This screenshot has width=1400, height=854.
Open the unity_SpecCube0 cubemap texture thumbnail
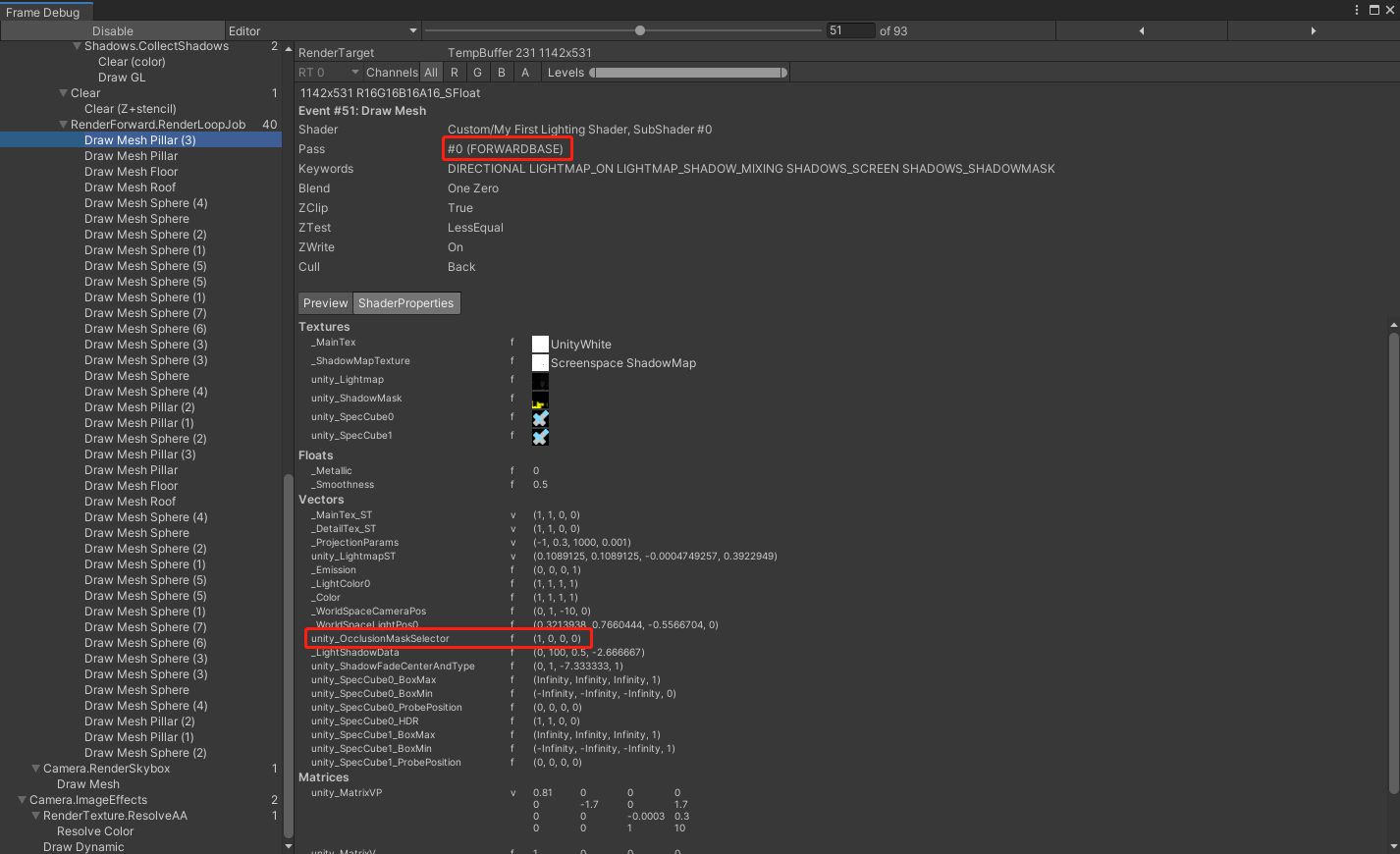[540, 416]
